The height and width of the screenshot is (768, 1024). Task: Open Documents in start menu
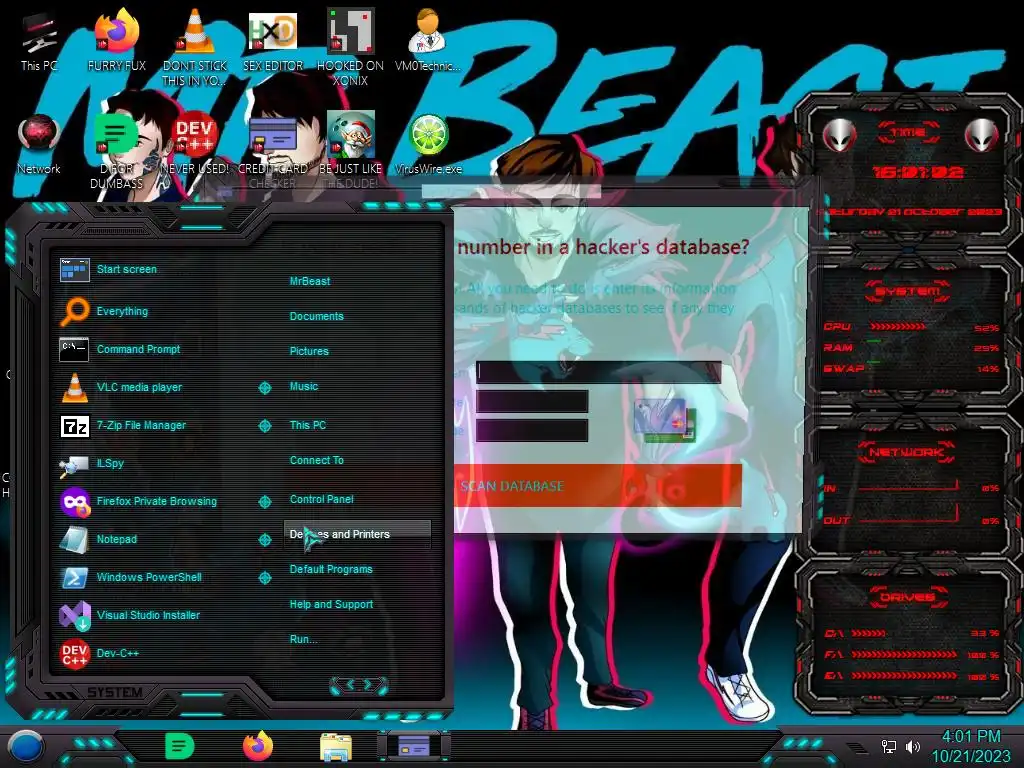(316, 316)
